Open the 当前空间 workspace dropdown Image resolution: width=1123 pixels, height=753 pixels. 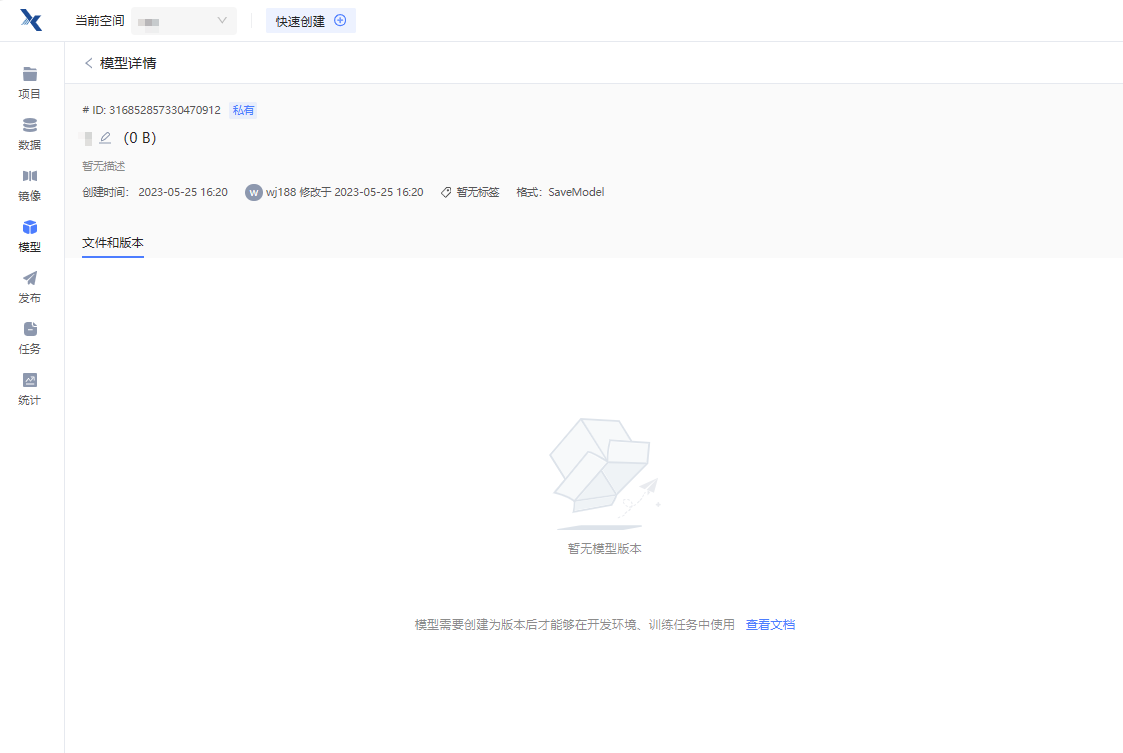[x=184, y=21]
